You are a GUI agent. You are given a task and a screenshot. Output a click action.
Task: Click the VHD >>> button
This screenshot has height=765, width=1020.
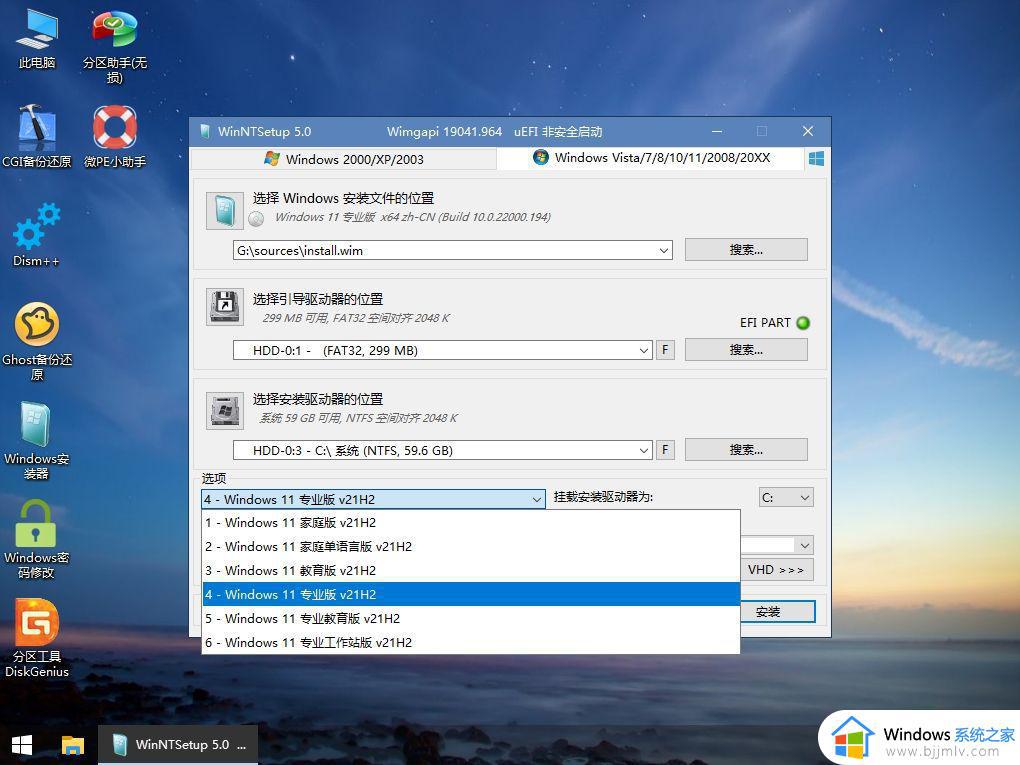pyautogui.click(x=777, y=570)
